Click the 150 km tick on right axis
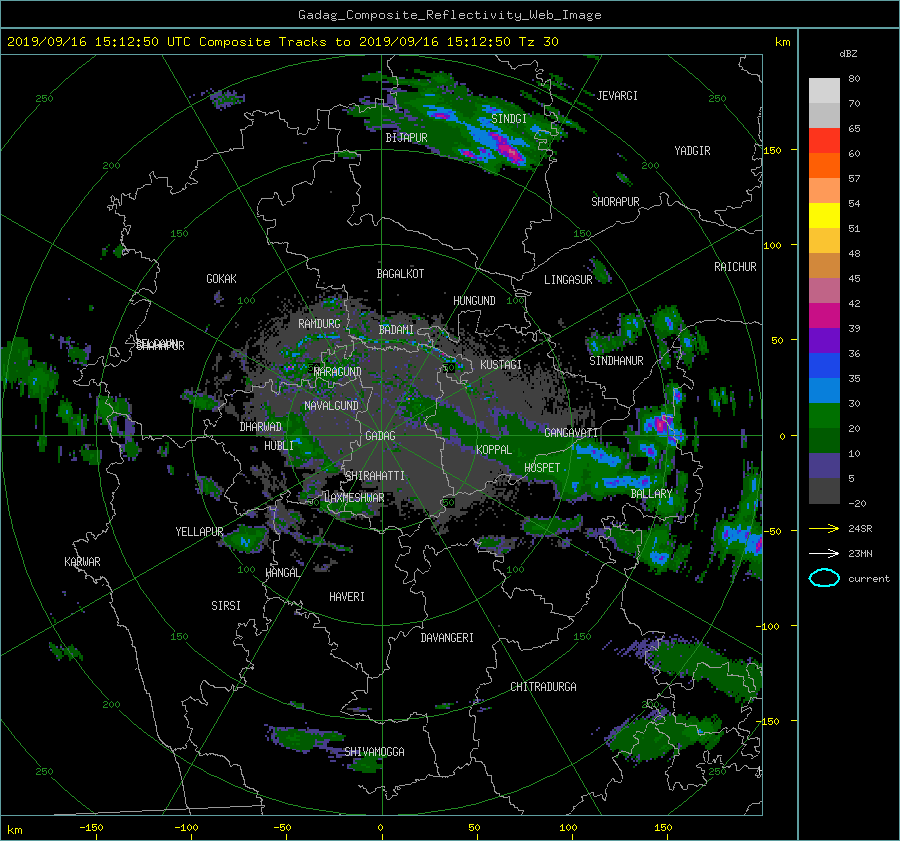The width and height of the screenshot is (900, 841). tap(772, 150)
